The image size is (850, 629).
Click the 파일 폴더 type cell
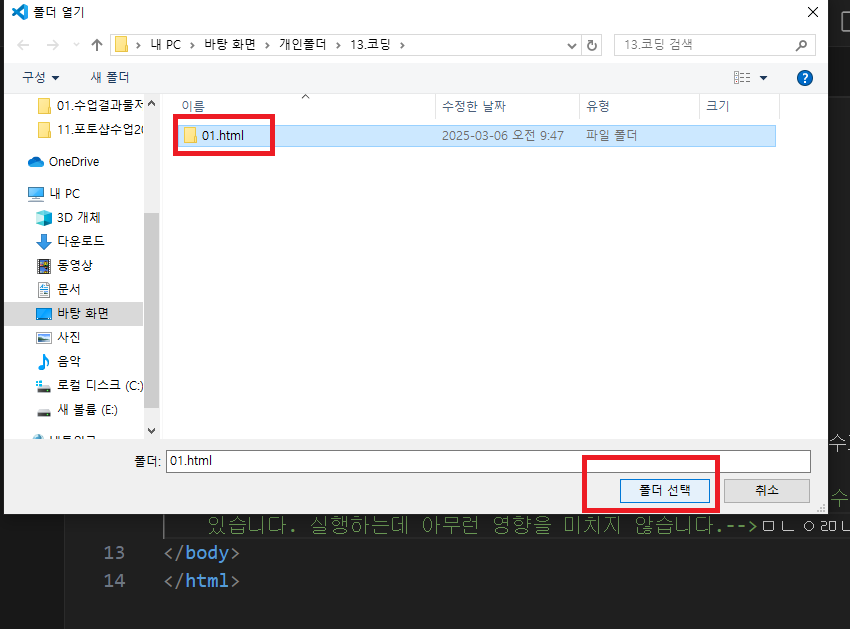point(611,136)
